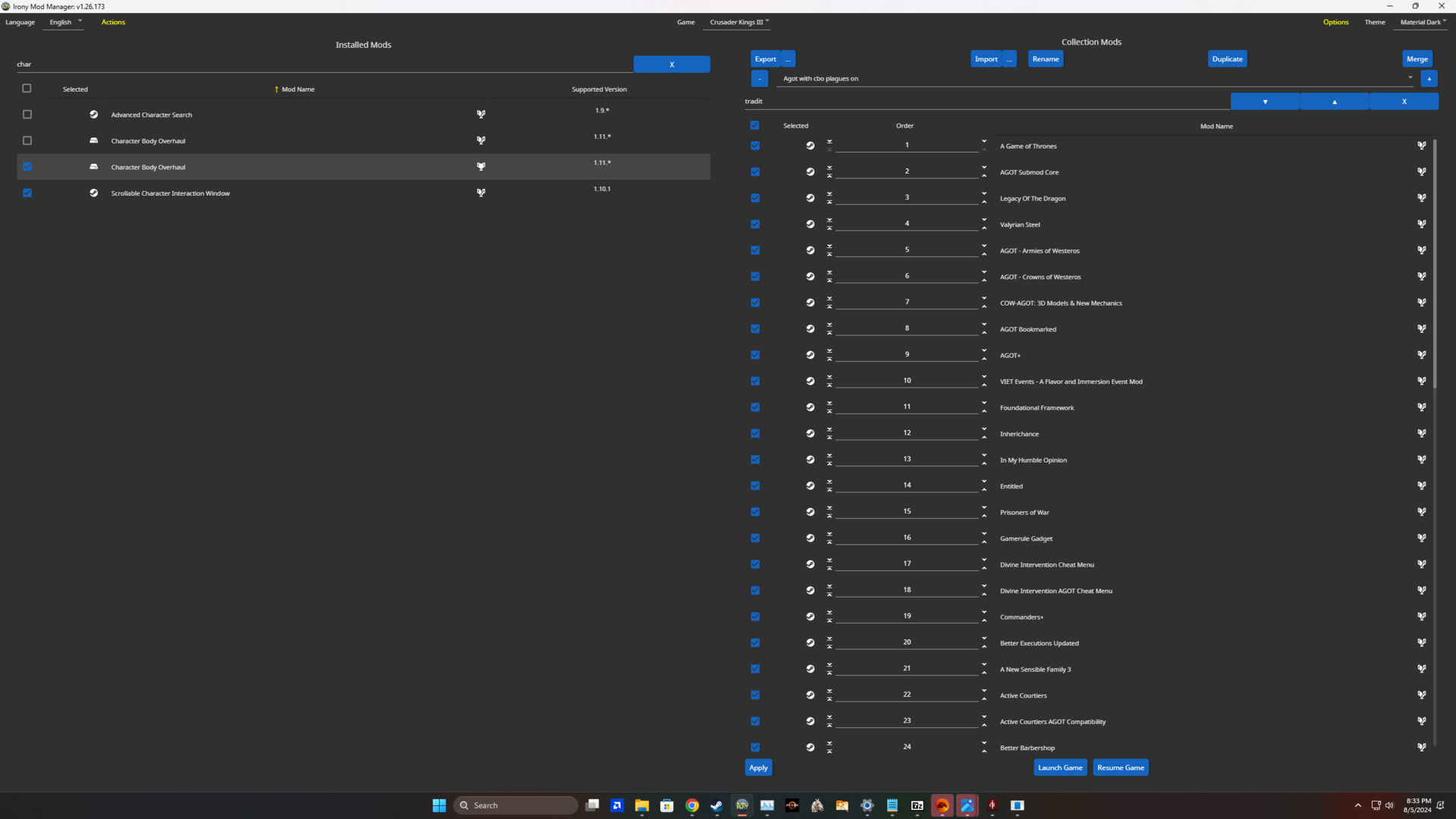Click the Apply button
1456x819 pixels.
tap(758, 767)
